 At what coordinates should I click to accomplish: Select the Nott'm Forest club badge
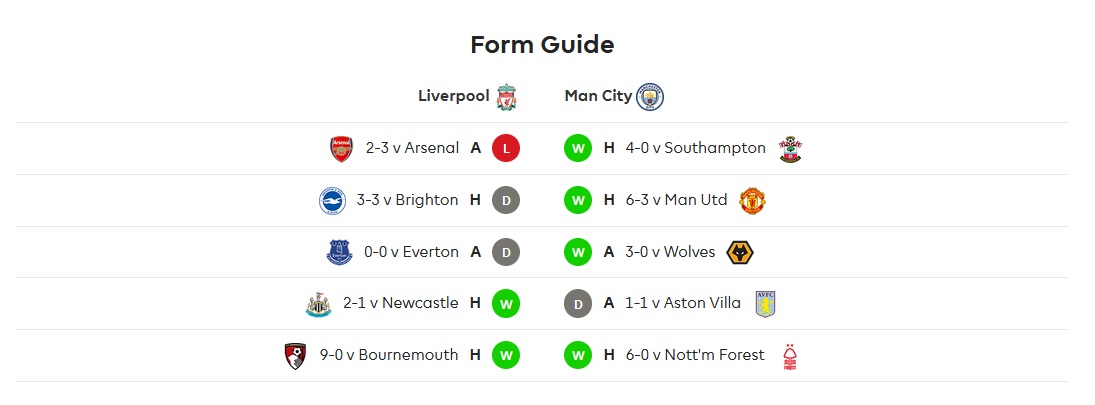(x=790, y=355)
